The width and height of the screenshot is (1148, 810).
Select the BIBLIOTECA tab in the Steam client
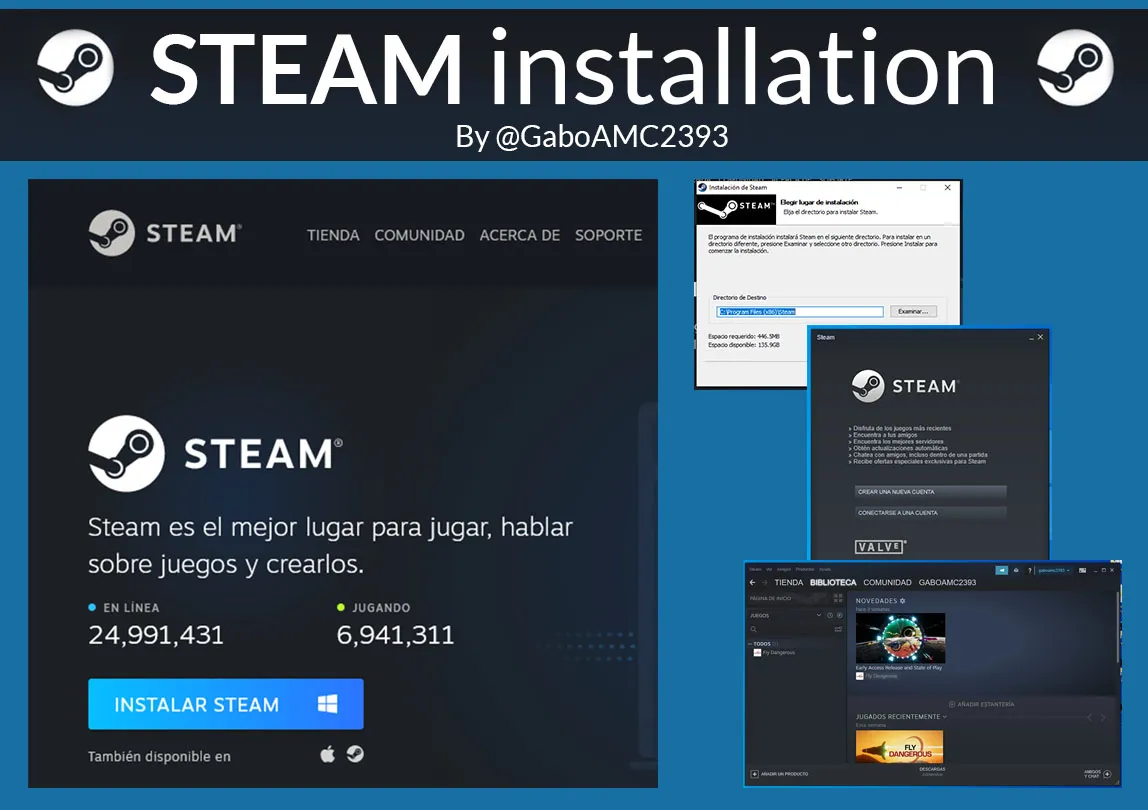tap(833, 582)
